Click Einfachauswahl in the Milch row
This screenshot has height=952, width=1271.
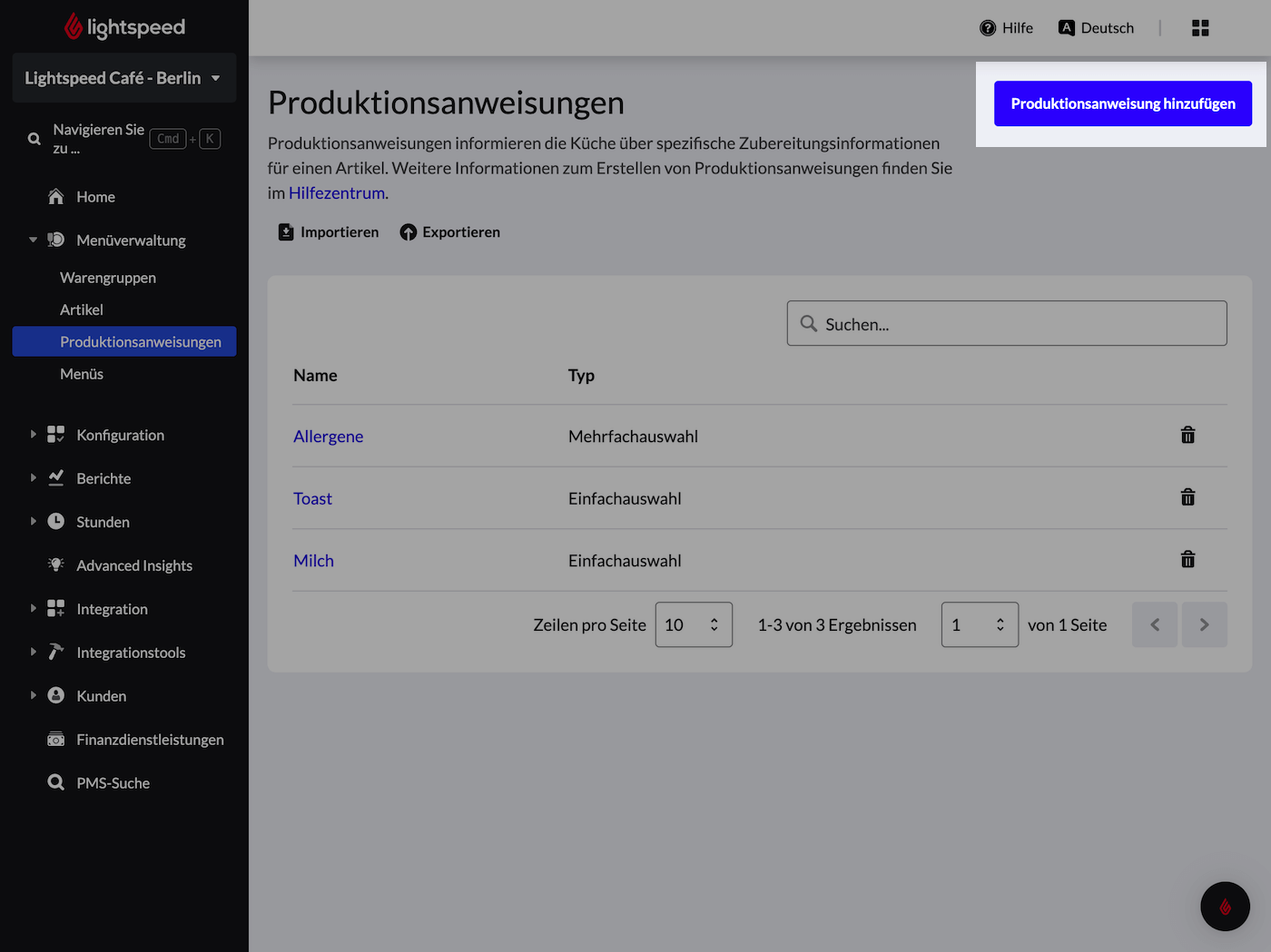tap(625, 561)
